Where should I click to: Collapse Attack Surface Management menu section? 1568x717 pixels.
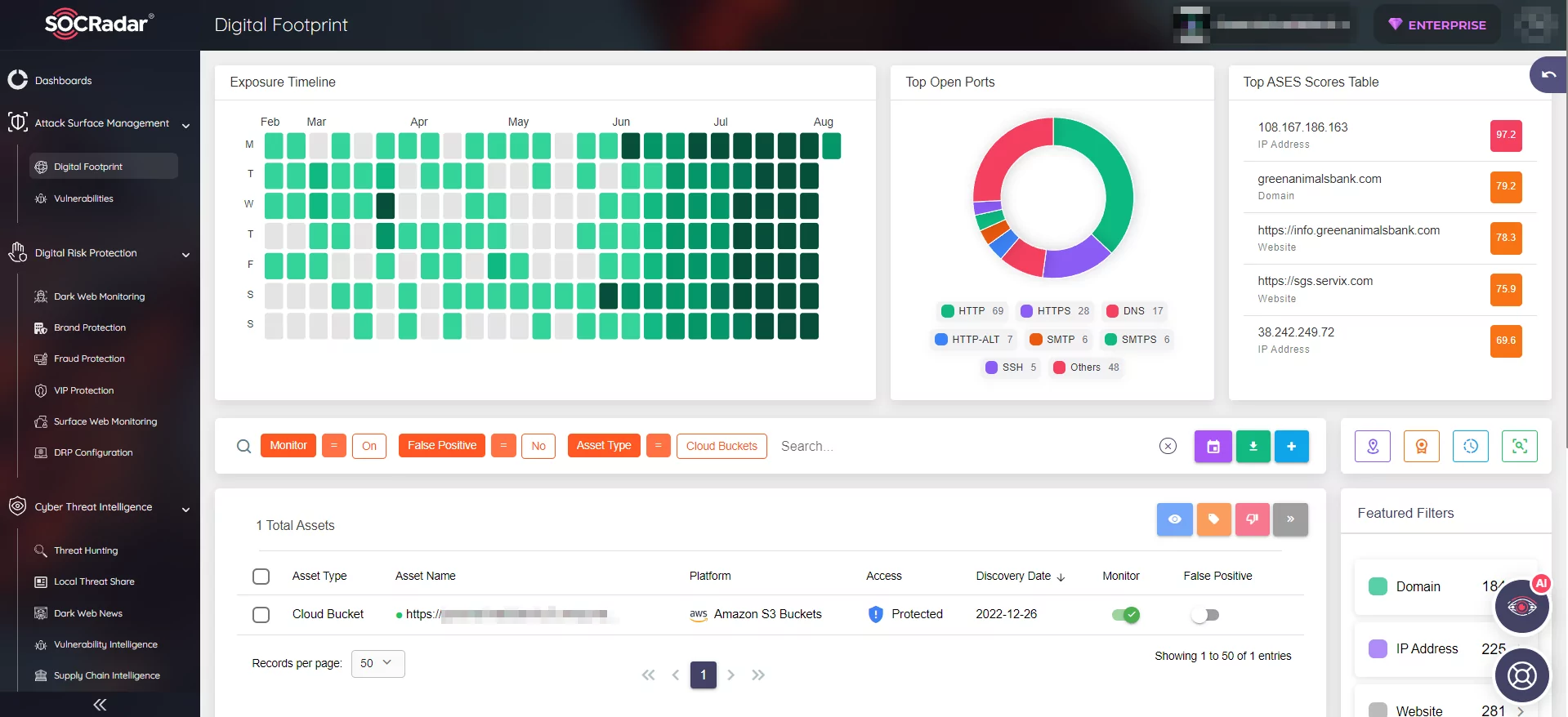pos(185,125)
